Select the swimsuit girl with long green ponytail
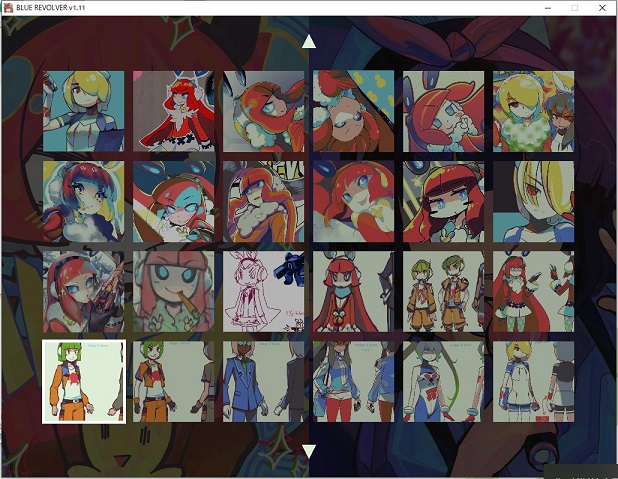 click(443, 382)
